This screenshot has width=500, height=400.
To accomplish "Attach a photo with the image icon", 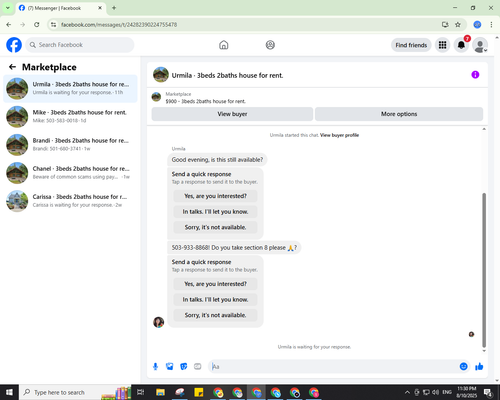I will [170, 367].
